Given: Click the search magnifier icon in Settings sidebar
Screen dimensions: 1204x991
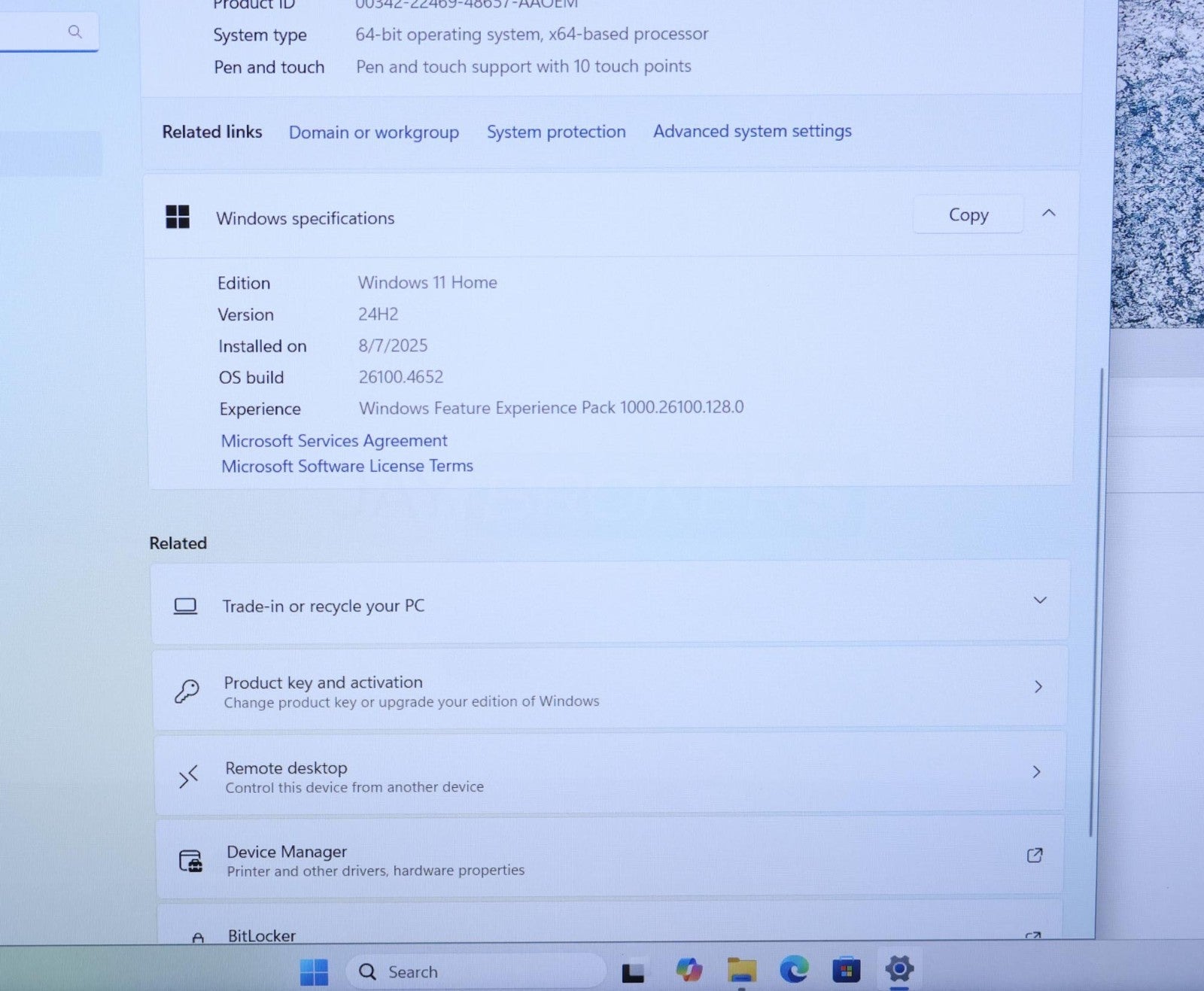Looking at the screenshot, I should 74,32.
